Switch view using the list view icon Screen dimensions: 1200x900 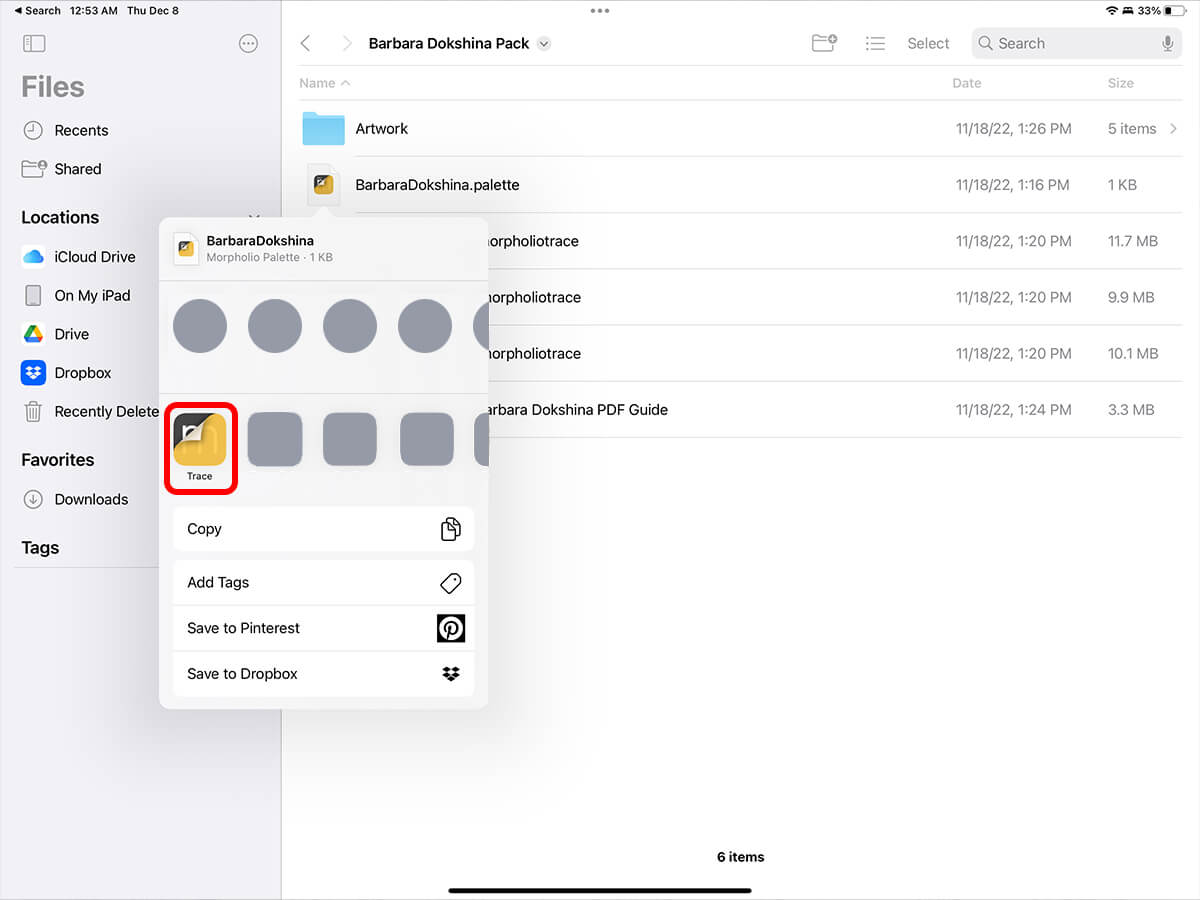[x=875, y=44]
